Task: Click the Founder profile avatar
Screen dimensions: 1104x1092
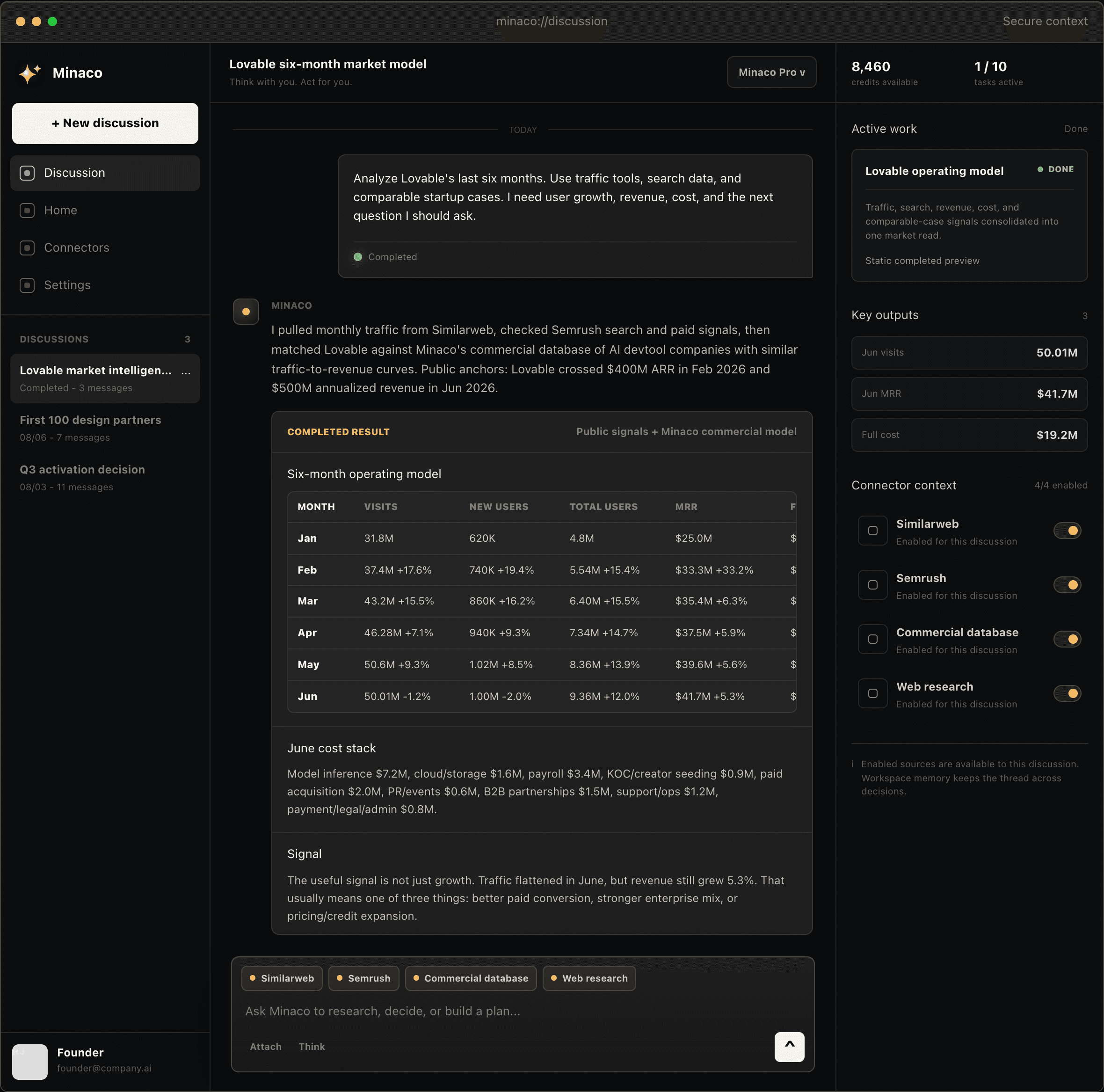Action: point(30,1062)
